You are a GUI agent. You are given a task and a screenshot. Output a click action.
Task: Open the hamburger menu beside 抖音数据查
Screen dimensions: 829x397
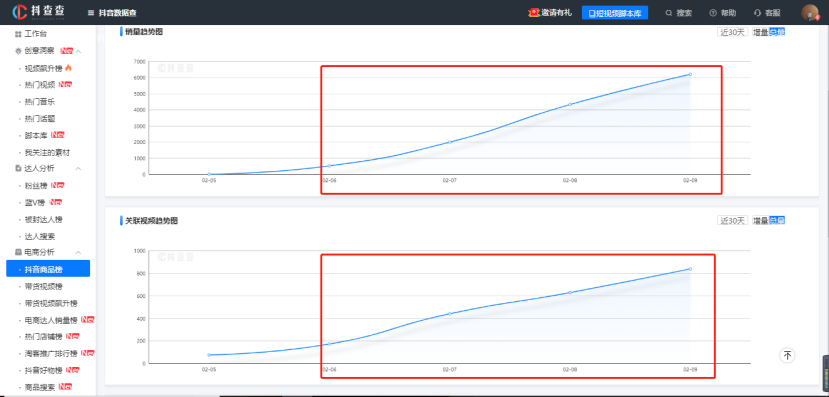pos(91,13)
